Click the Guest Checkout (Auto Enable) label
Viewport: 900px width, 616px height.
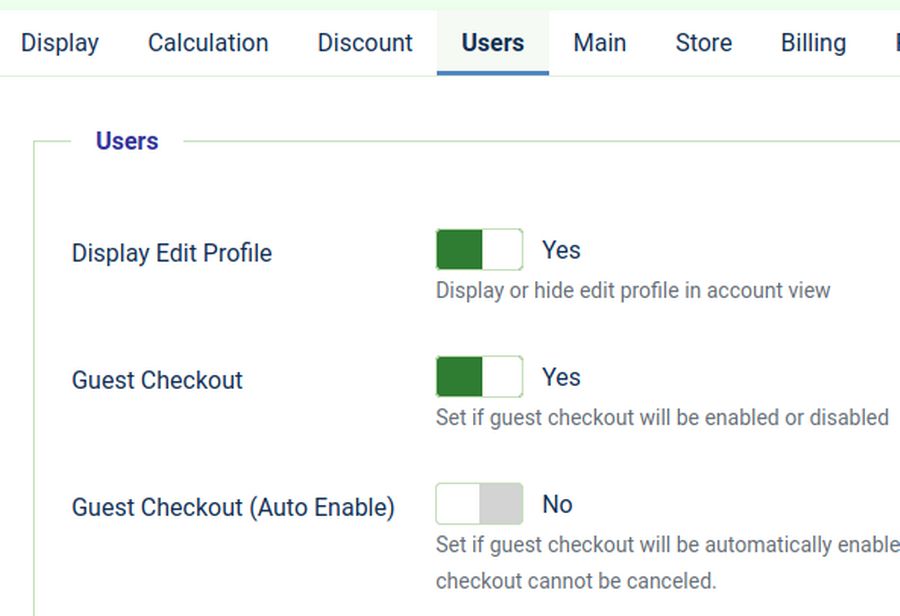(233, 507)
